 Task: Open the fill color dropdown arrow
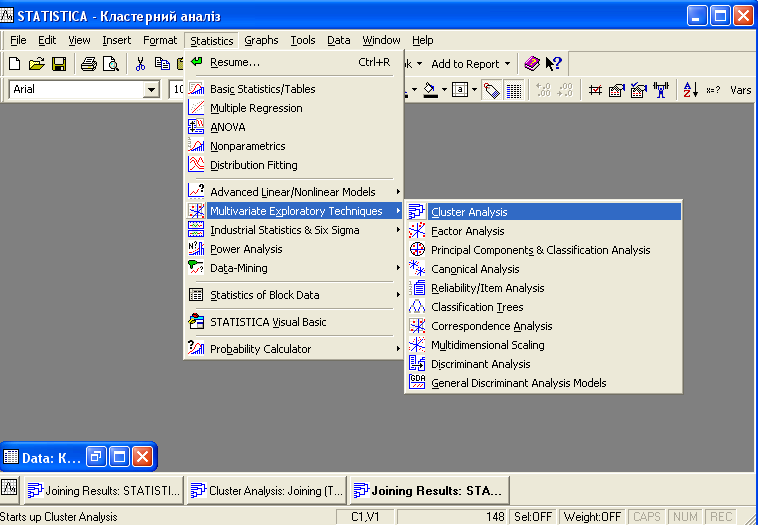pyautogui.click(x=444, y=90)
